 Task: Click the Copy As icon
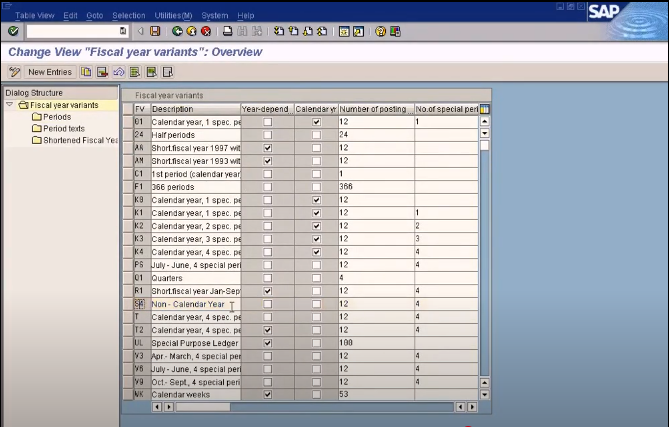pos(86,72)
